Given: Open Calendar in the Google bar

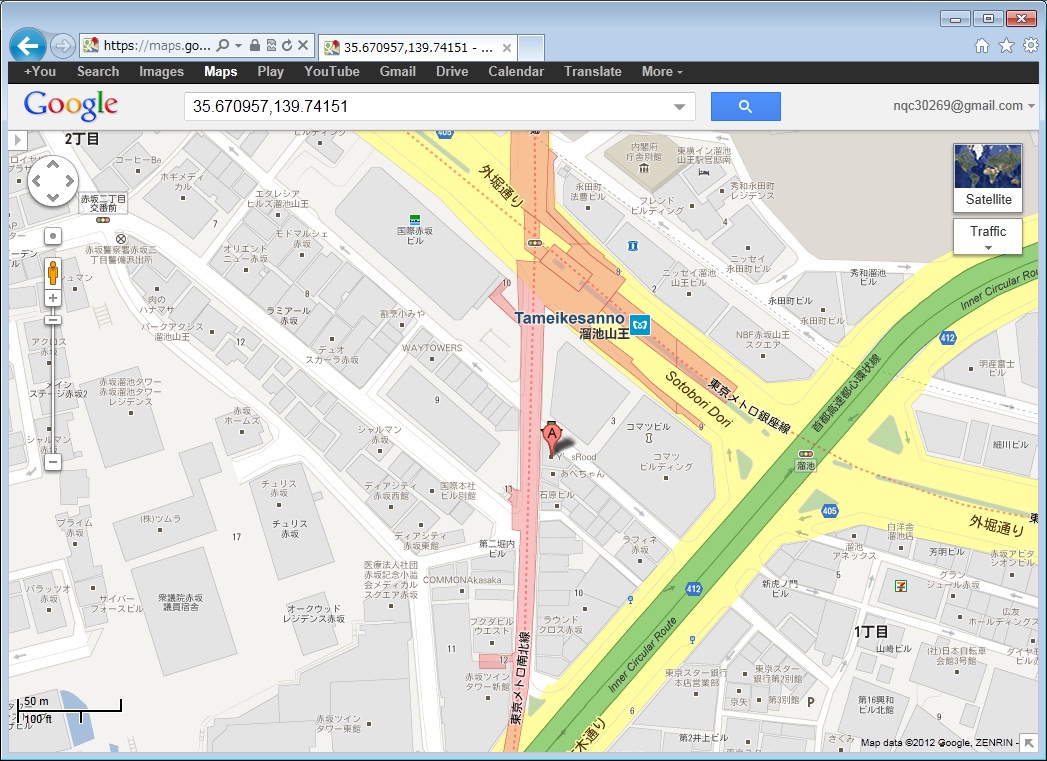Looking at the screenshot, I should click(515, 71).
